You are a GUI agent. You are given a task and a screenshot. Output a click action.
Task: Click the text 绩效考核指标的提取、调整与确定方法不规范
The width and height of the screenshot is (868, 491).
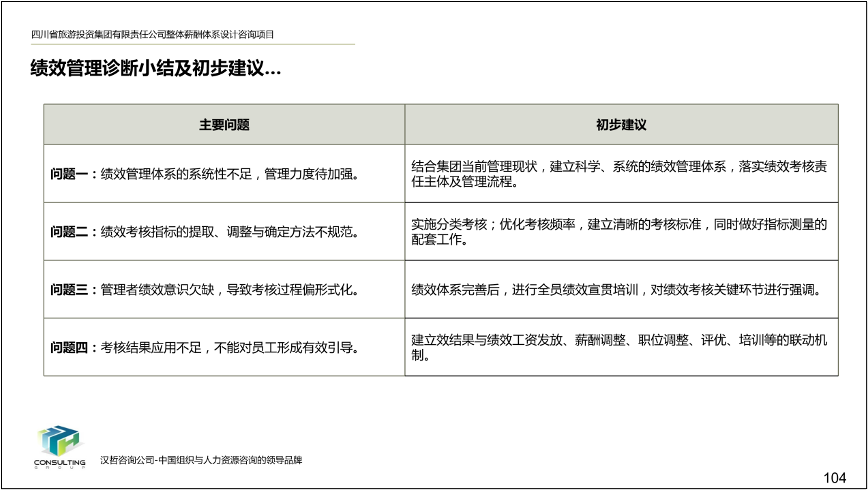229,232
